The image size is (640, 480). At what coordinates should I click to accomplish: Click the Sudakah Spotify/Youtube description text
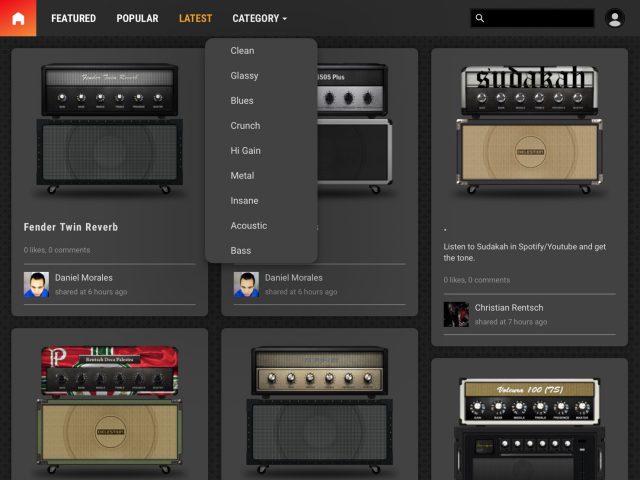tap(524, 252)
